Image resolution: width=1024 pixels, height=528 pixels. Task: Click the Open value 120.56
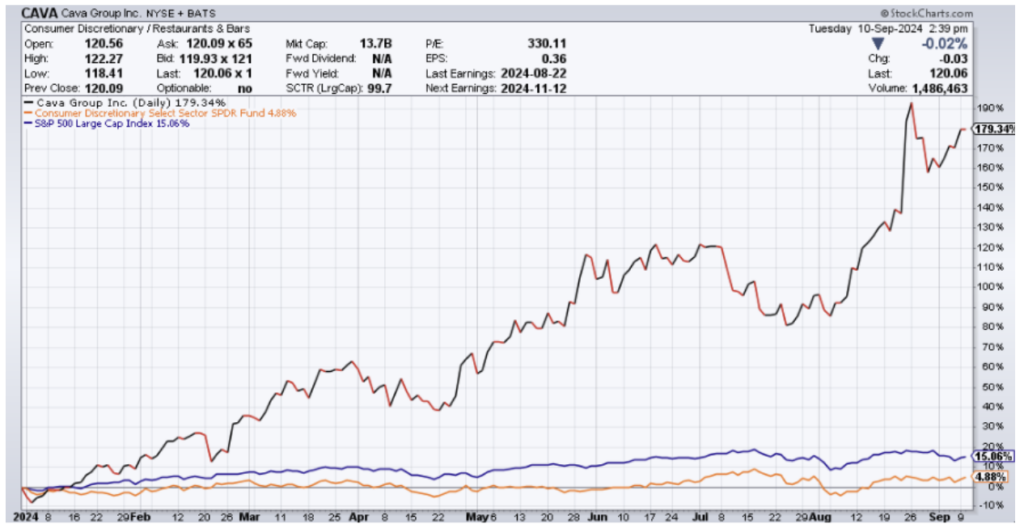point(106,44)
